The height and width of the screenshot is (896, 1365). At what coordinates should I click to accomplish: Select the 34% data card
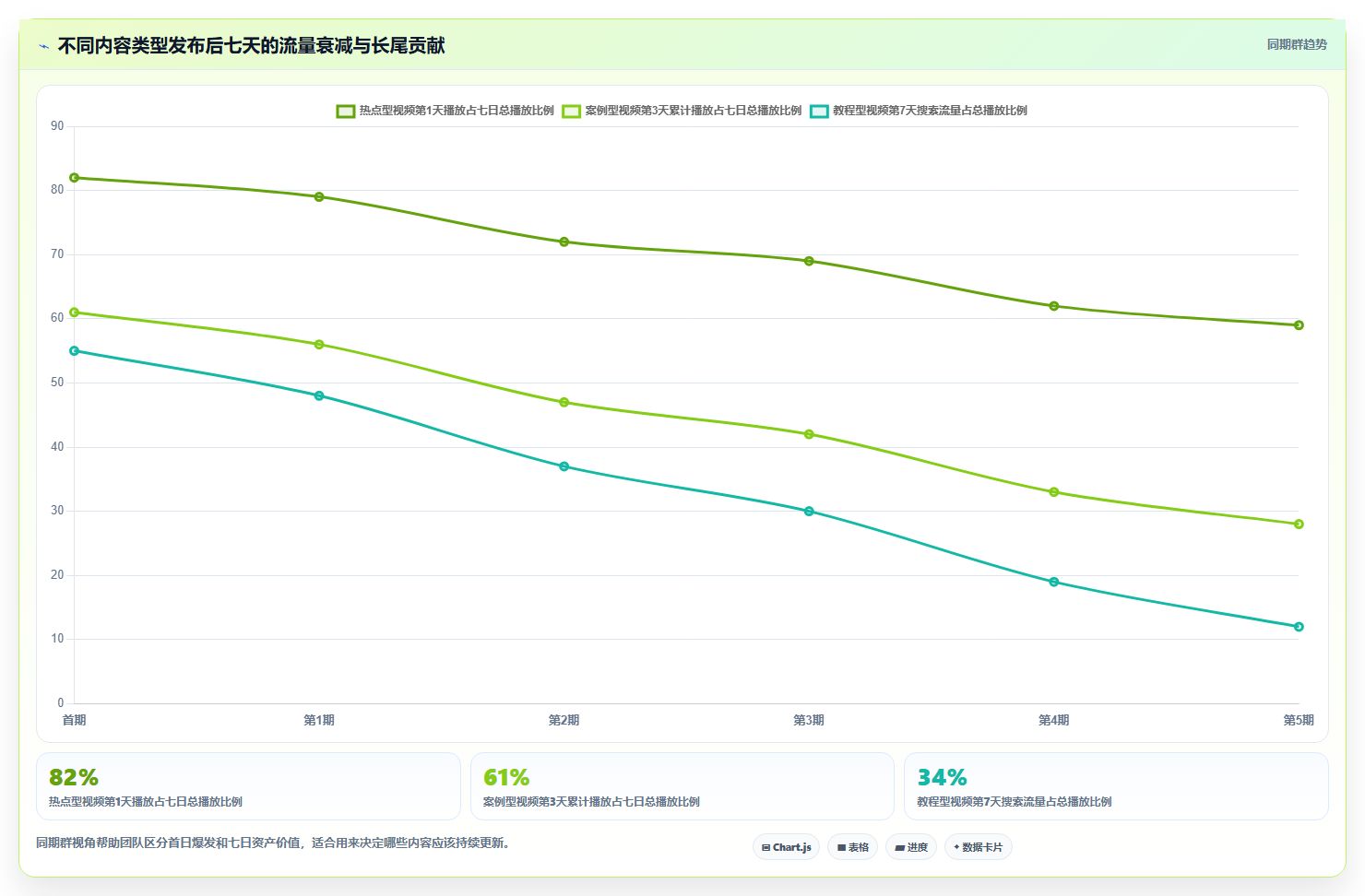(x=1116, y=786)
